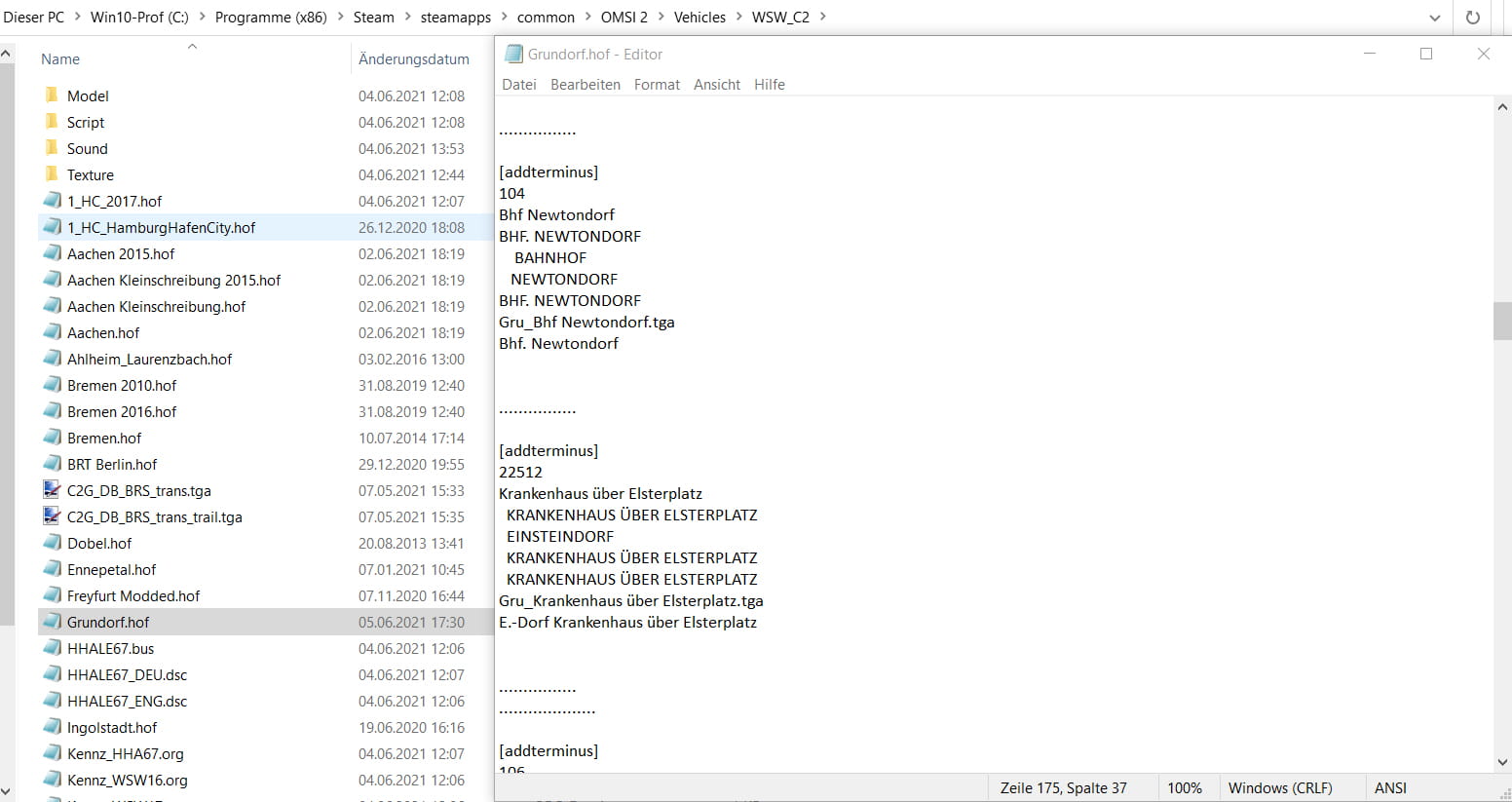
Task: Maximize the Grundorf.hof editor window
Action: click(1426, 55)
